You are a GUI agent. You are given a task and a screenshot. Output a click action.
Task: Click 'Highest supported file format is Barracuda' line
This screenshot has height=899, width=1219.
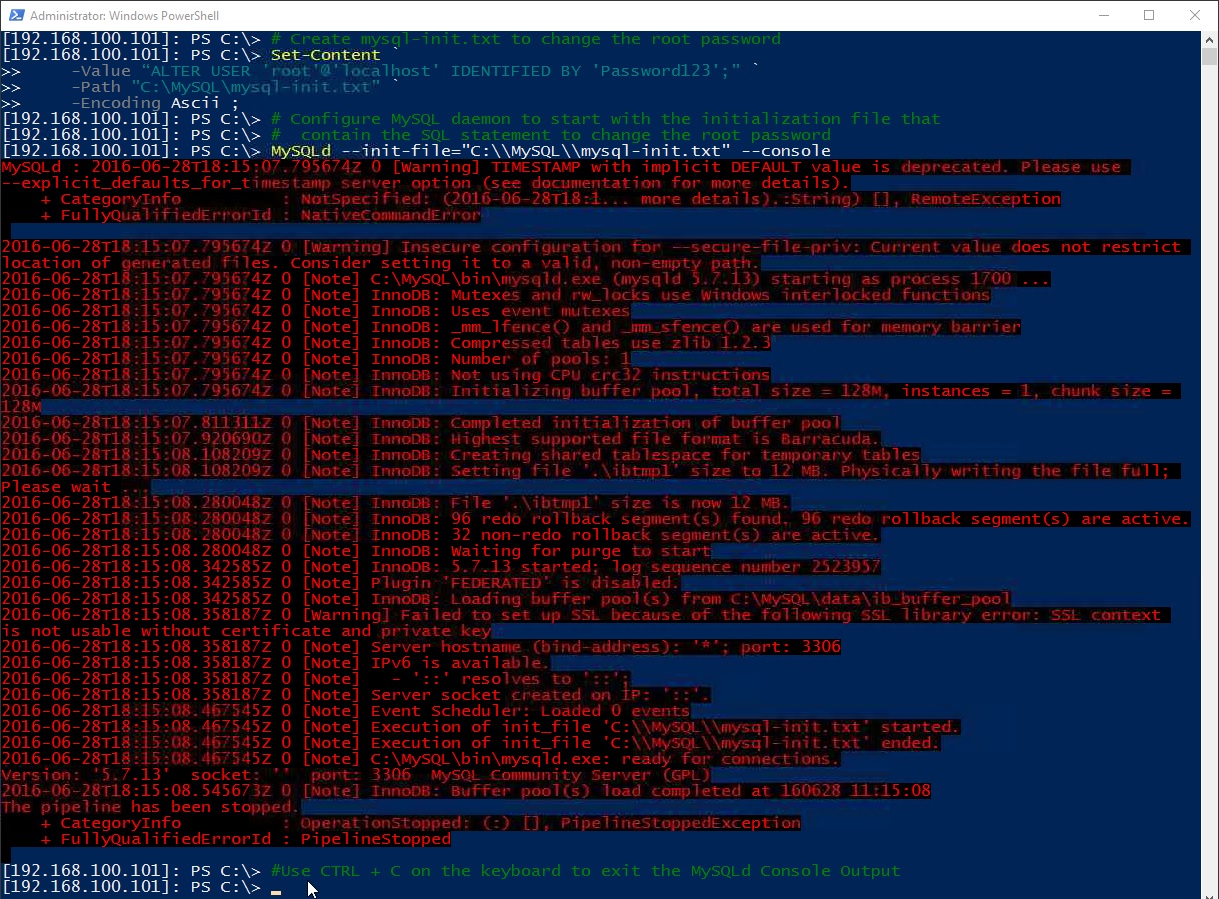[441, 439]
